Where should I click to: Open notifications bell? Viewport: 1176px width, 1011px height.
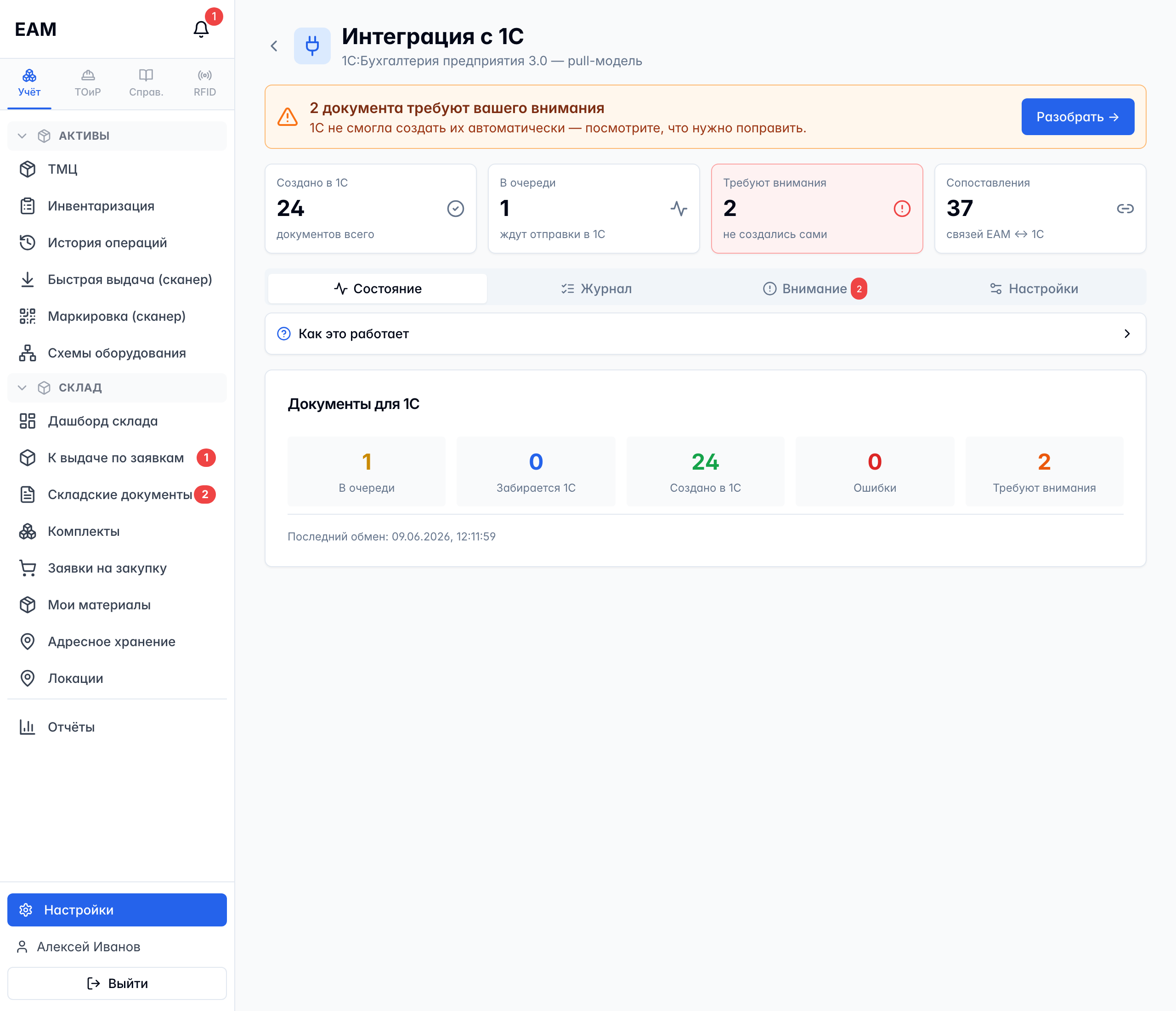[201, 29]
